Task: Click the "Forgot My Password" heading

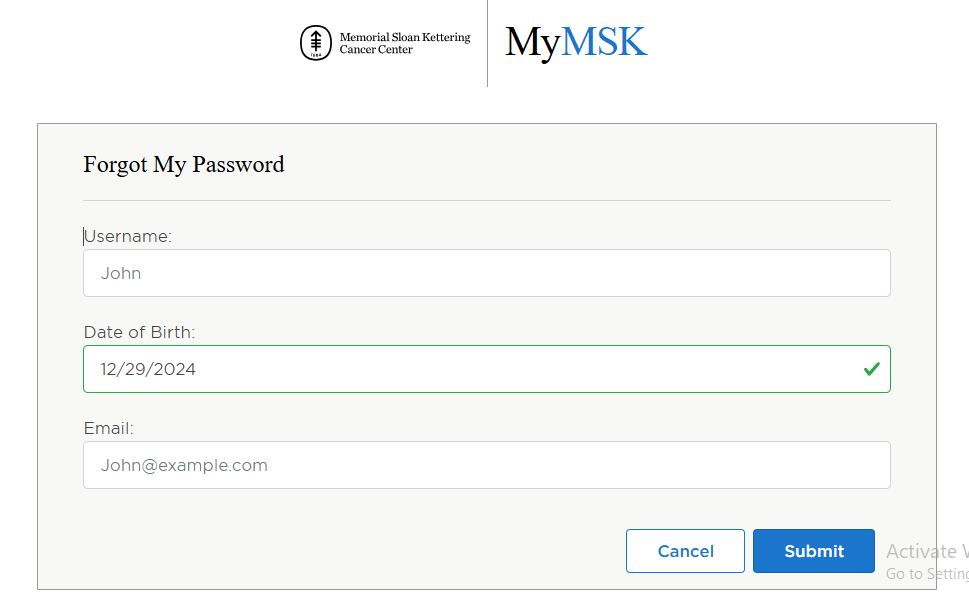Action: [184, 165]
